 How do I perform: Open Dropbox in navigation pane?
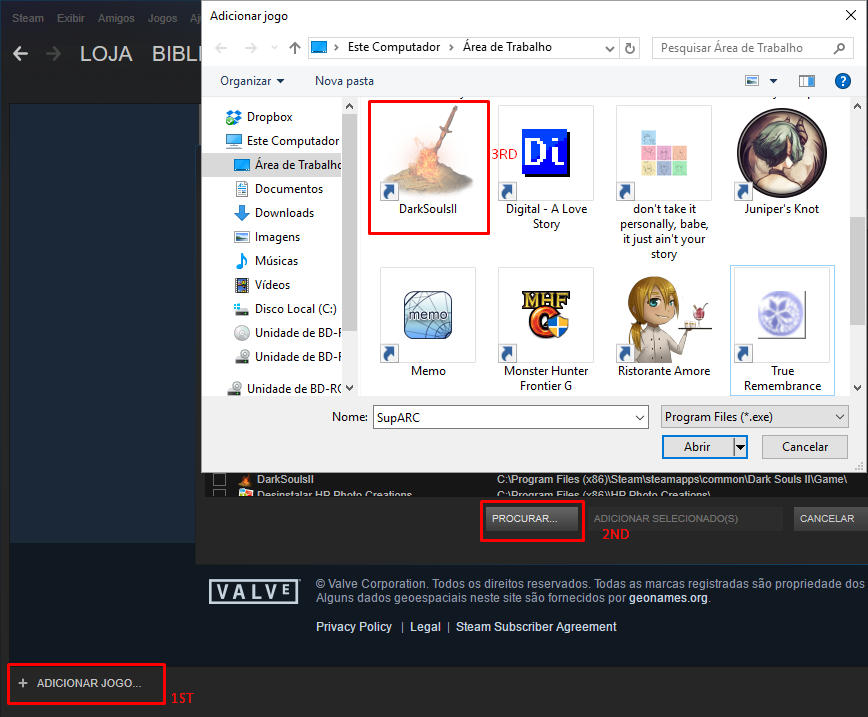click(x=259, y=117)
